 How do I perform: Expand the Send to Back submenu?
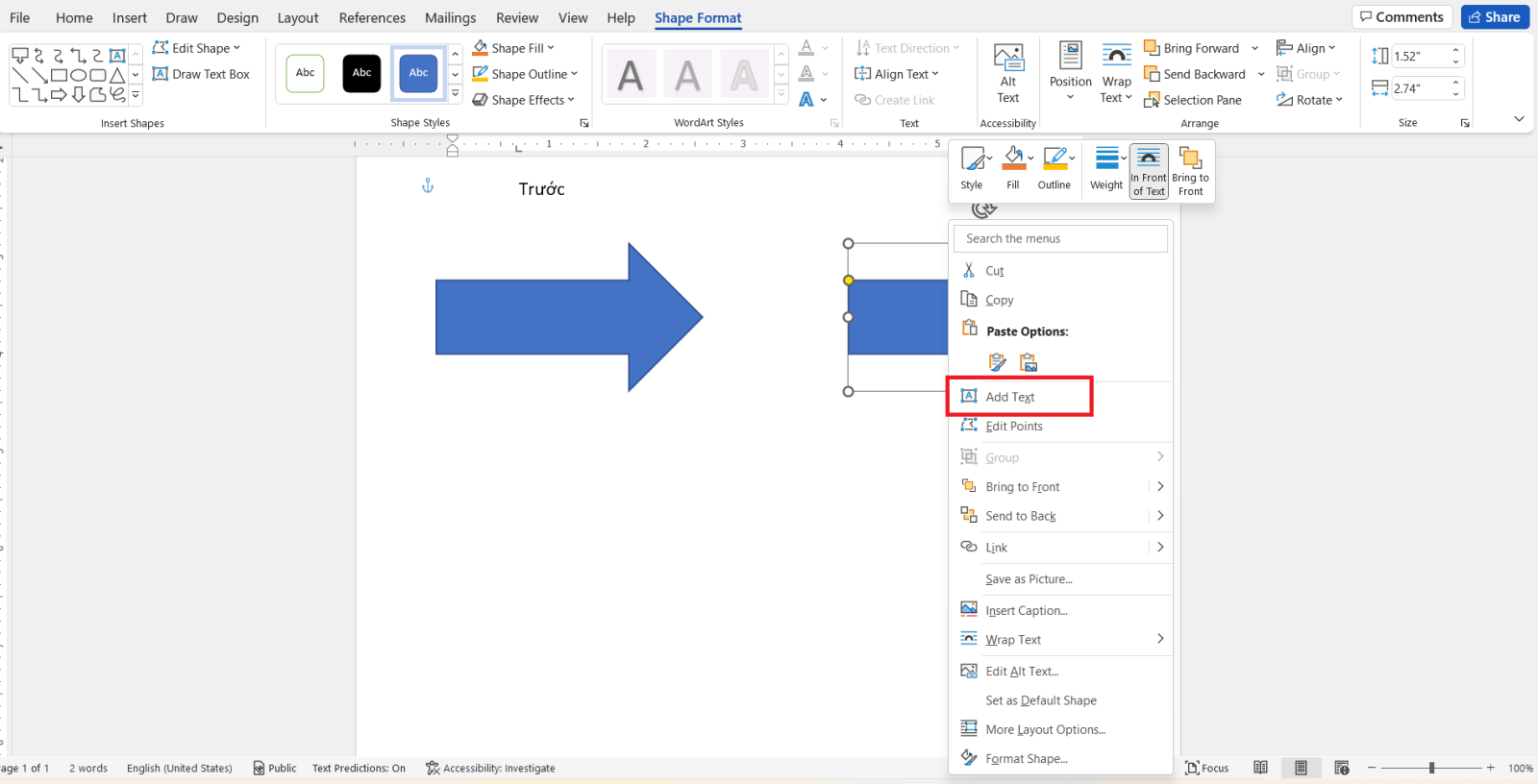(x=1160, y=516)
